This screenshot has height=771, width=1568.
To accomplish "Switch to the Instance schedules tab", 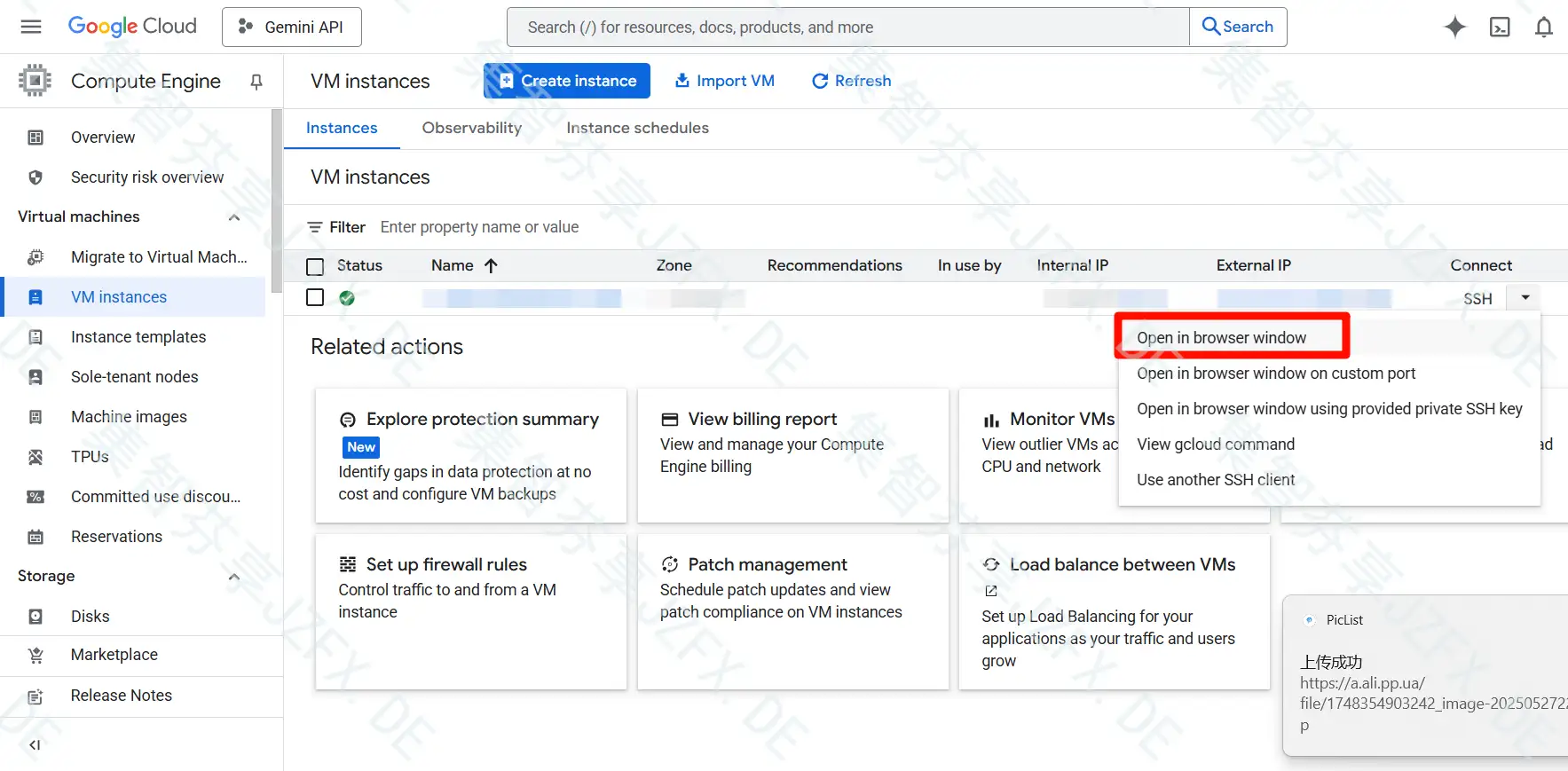I will [x=638, y=128].
